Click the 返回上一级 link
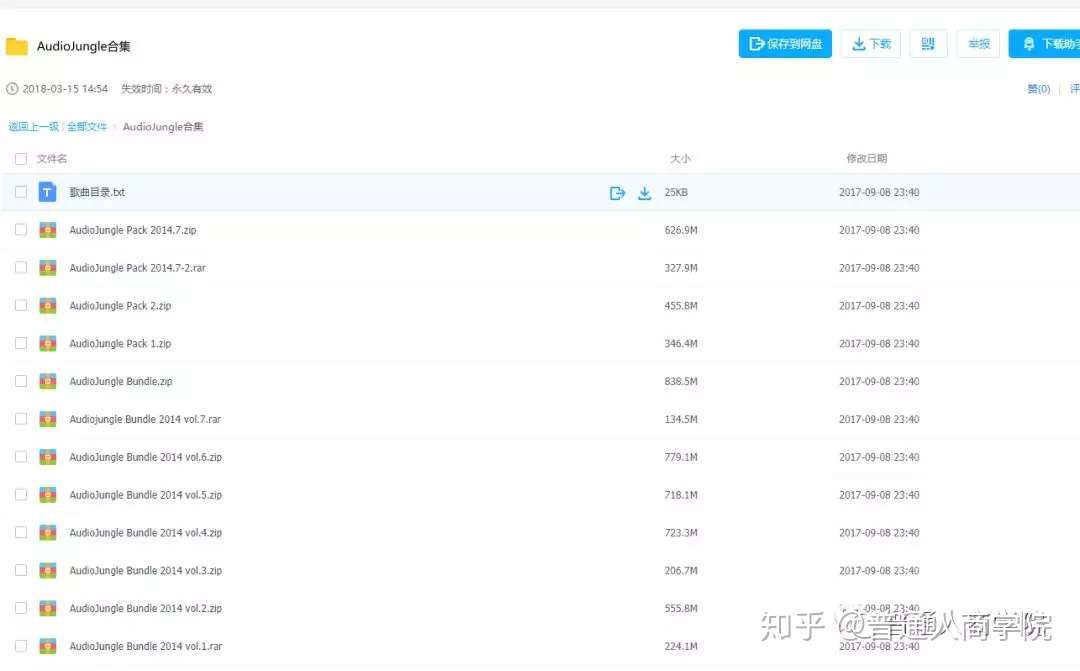This screenshot has height=671, width=1080. pos(33,127)
